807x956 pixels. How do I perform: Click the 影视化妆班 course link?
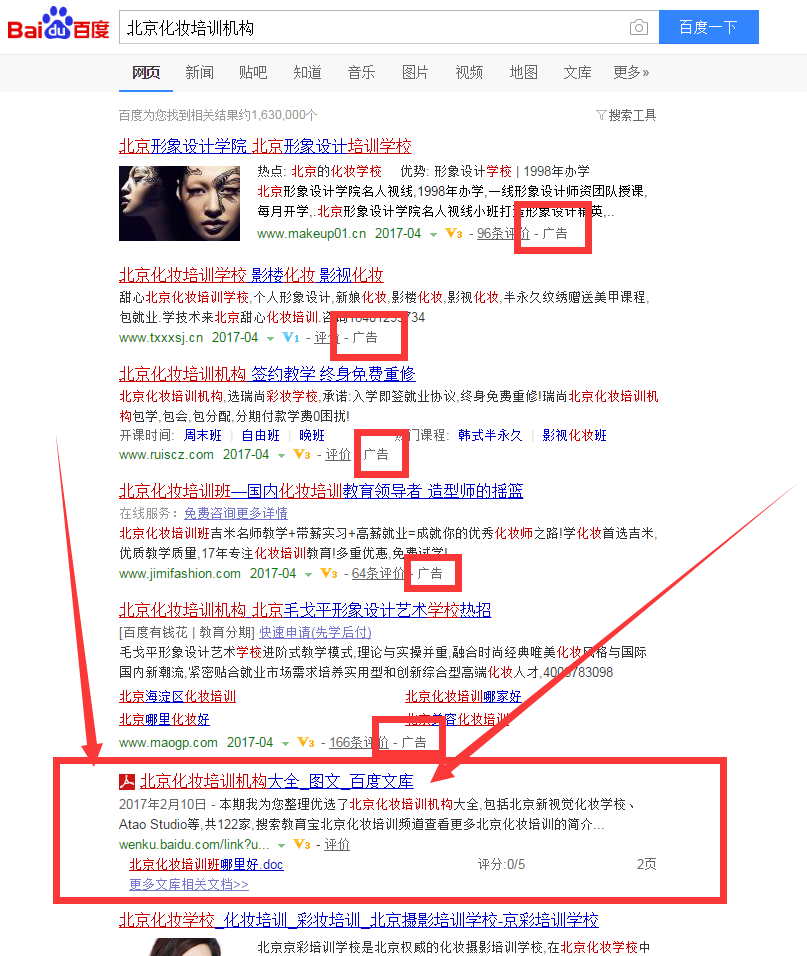575,435
